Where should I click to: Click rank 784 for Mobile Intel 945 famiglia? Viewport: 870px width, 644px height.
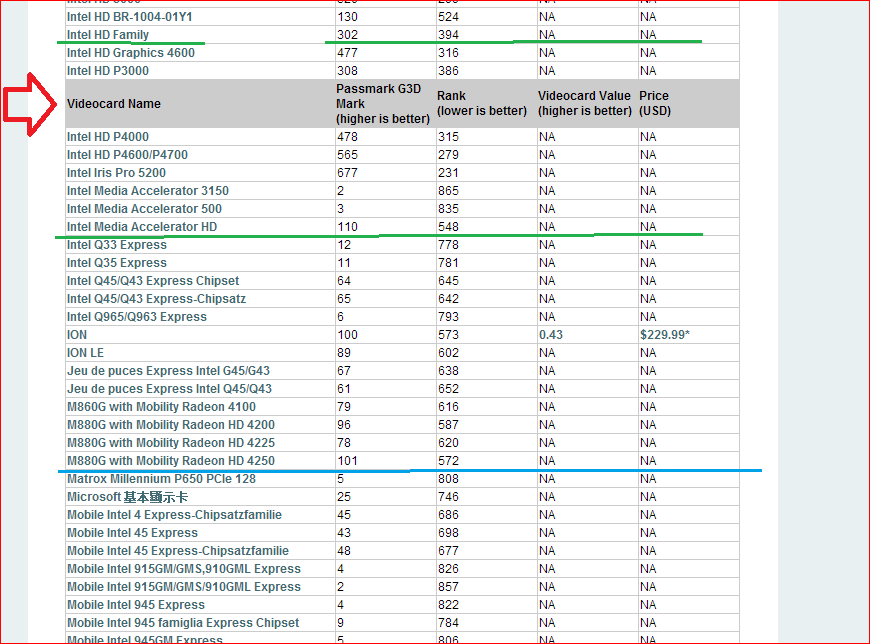pyautogui.click(x=448, y=623)
